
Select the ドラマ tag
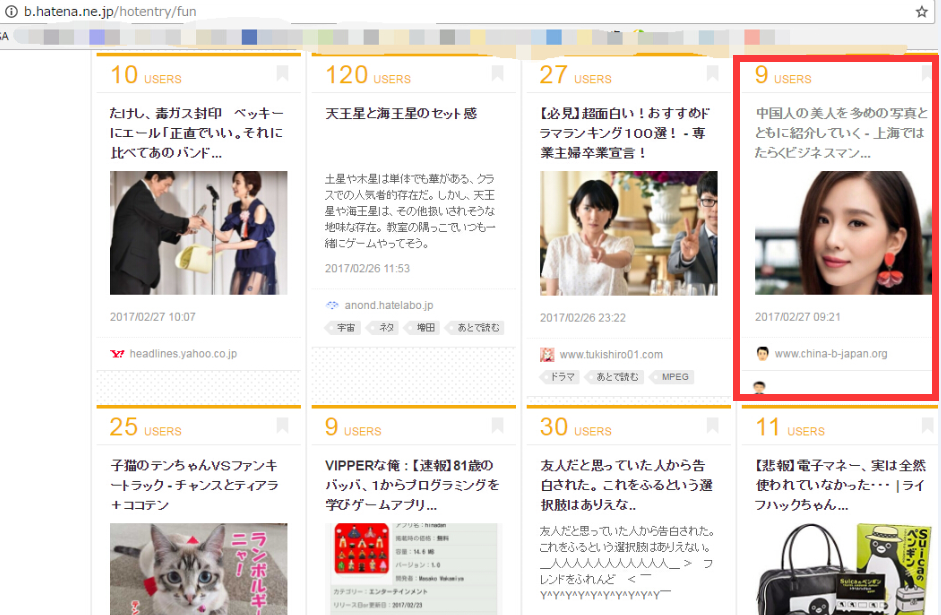pos(561,377)
